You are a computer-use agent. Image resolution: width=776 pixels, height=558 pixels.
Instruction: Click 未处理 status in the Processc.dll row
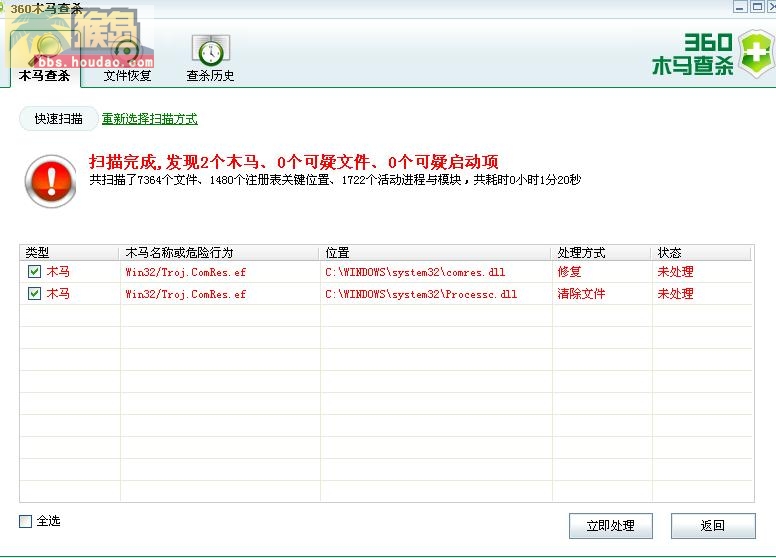pyautogui.click(x=675, y=294)
